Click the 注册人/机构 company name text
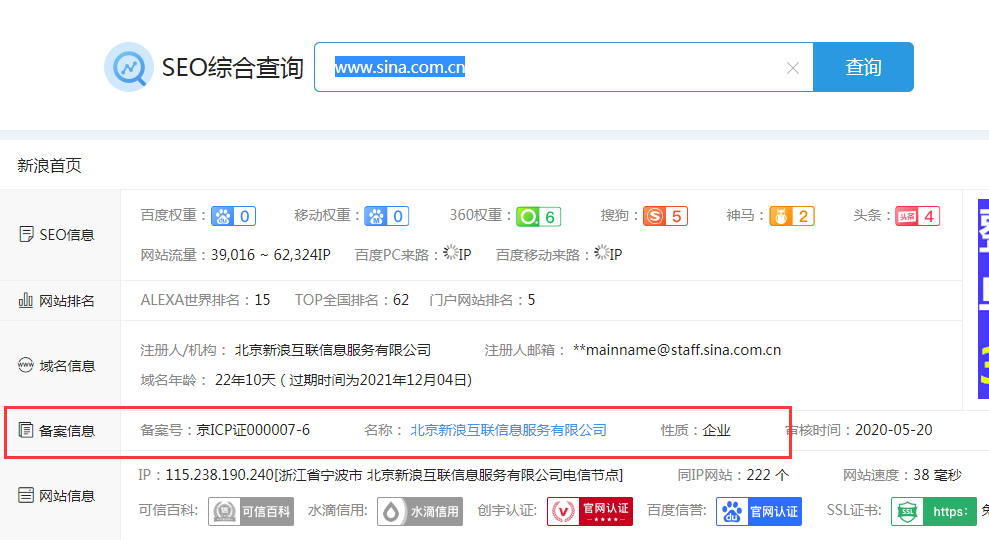The width and height of the screenshot is (989, 540). tap(333, 350)
